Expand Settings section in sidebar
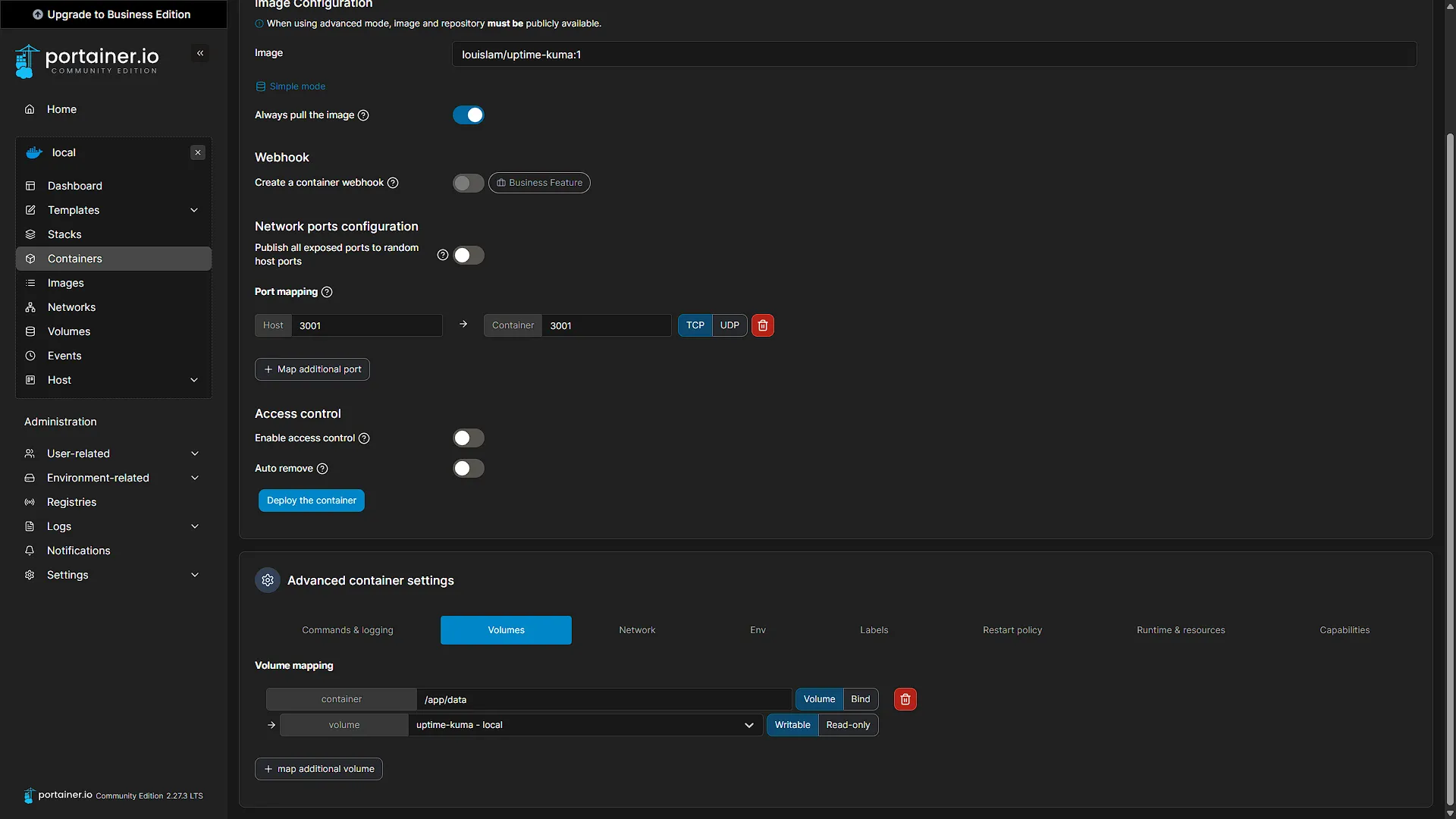Screen dimensions: 1456x819 point(195,575)
